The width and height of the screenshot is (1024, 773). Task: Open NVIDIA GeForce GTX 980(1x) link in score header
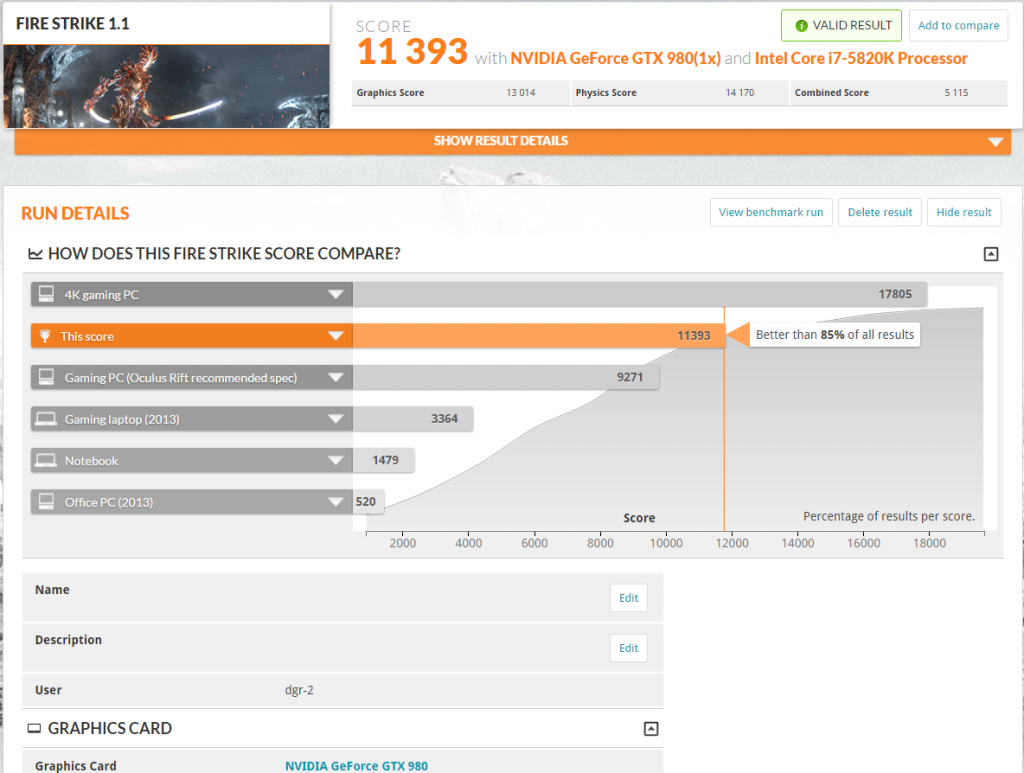615,59
